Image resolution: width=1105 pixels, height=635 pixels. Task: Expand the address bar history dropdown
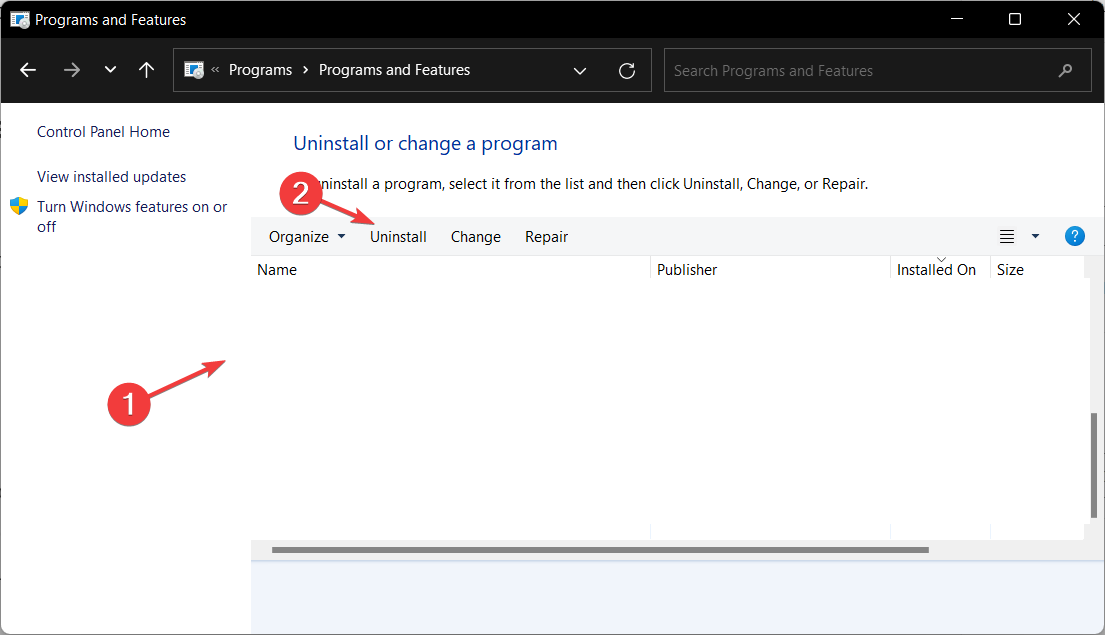(x=580, y=70)
